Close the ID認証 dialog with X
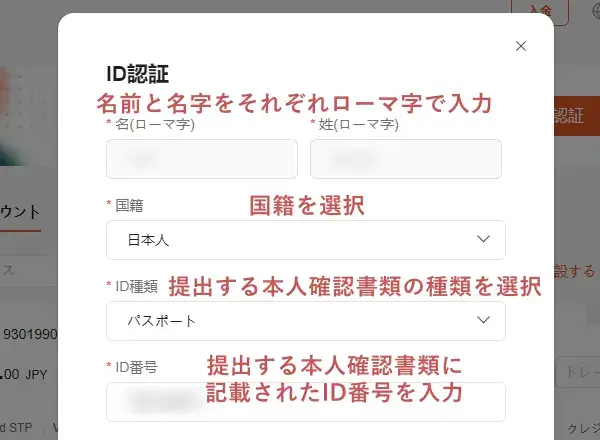This screenshot has width=600, height=440. (x=521, y=46)
